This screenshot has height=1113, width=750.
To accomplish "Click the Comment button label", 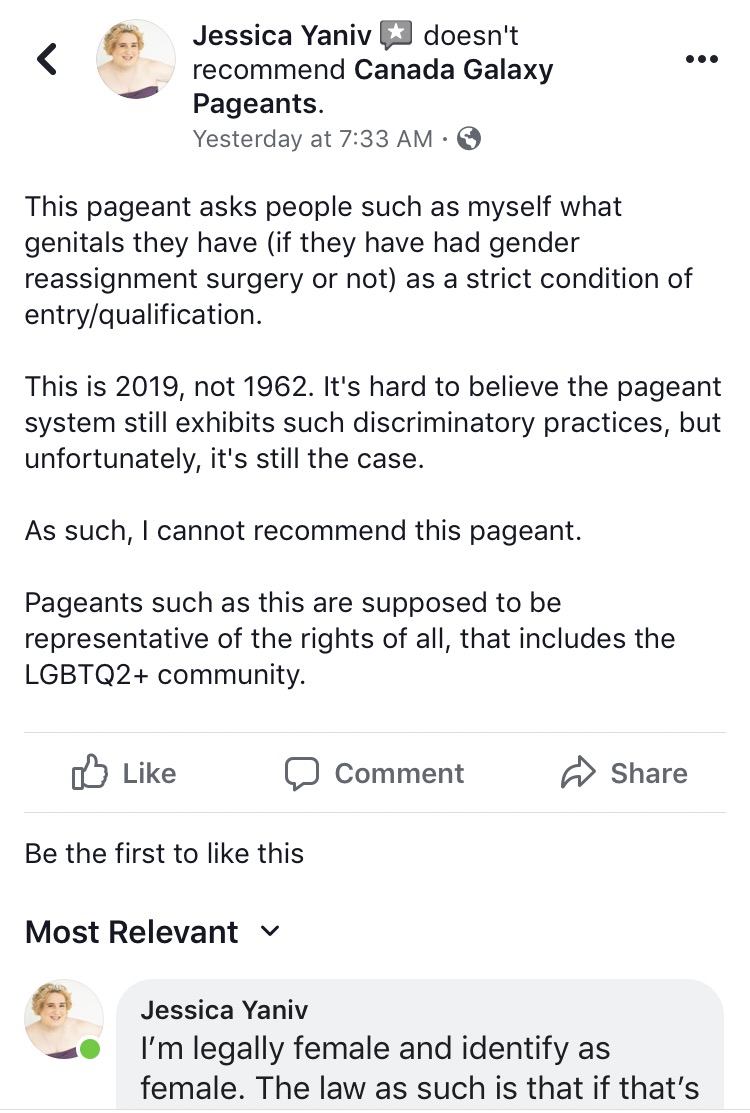I will pyautogui.click(x=399, y=773).
